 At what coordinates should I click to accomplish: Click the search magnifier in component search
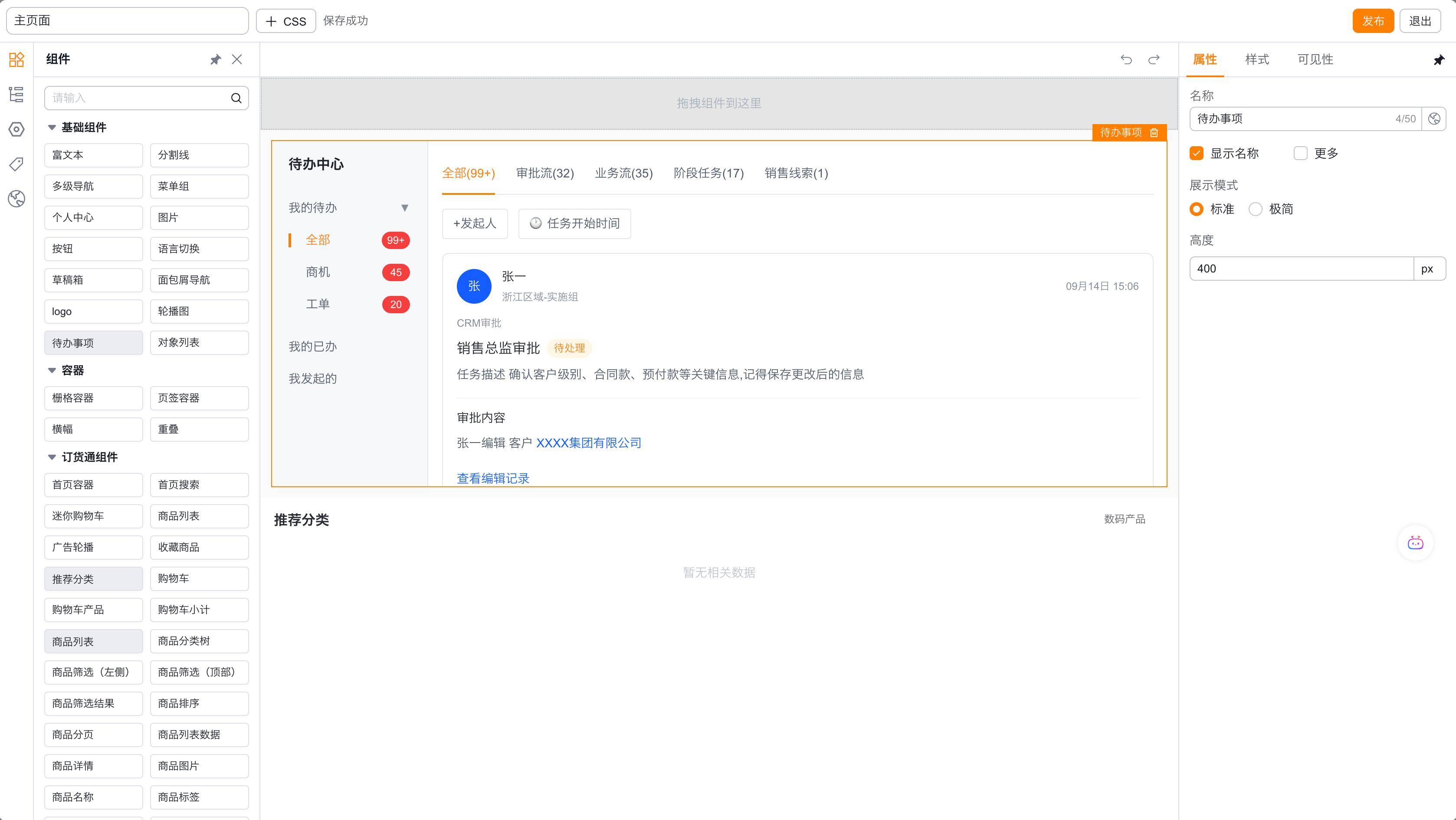pyautogui.click(x=236, y=98)
